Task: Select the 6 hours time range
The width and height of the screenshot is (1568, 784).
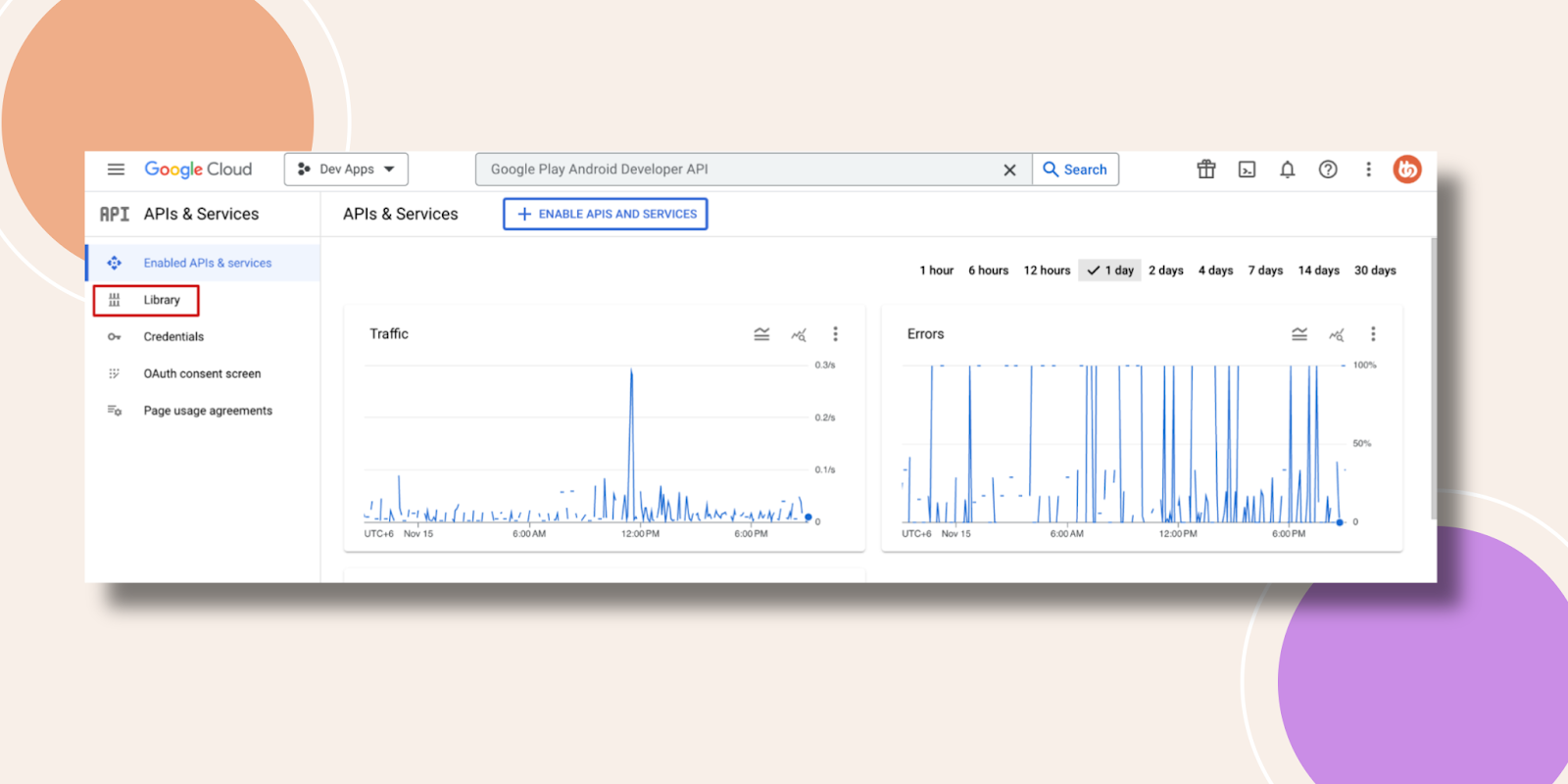Action: (988, 270)
